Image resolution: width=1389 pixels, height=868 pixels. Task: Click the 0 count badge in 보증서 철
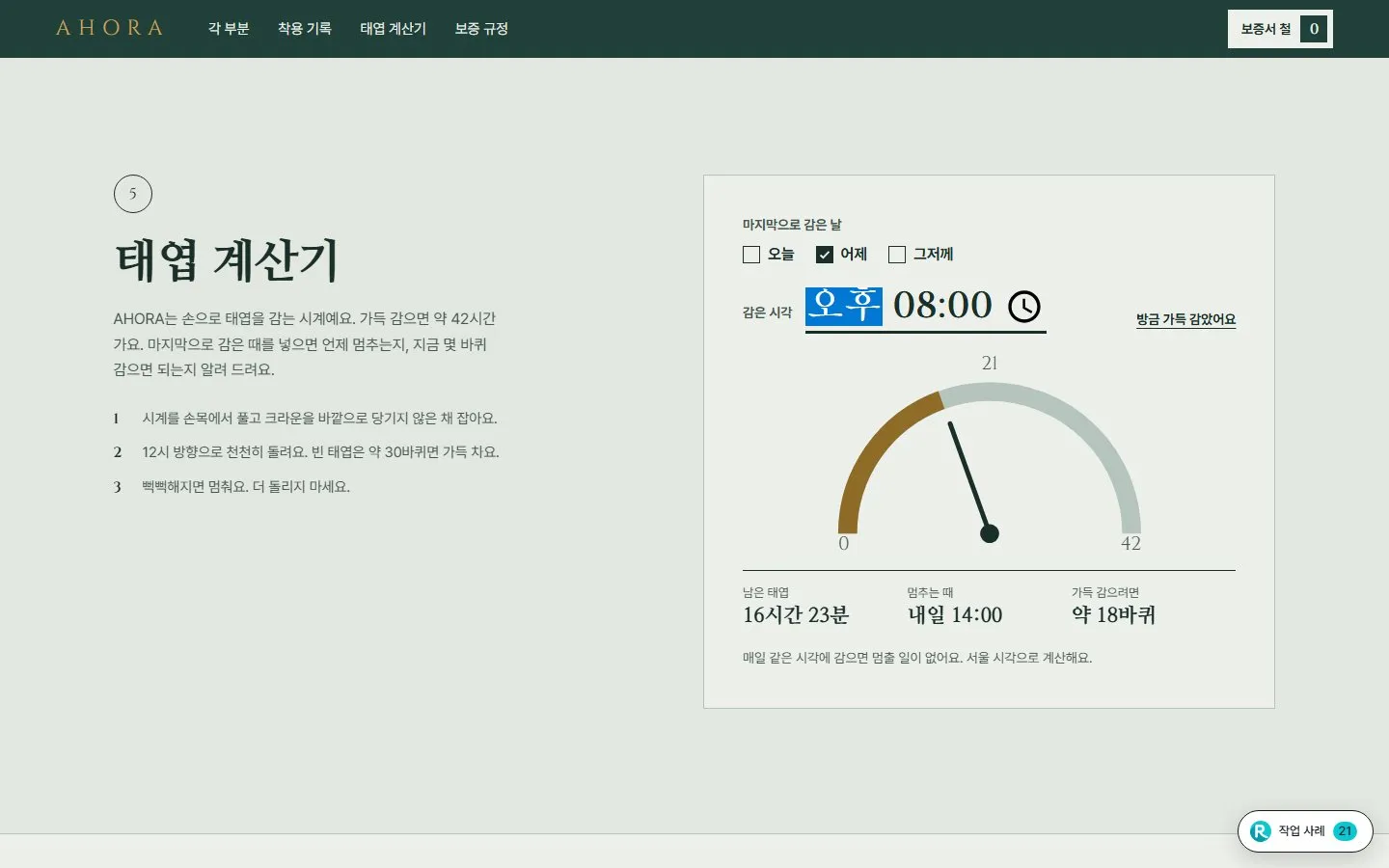[x=1314, y=29]
